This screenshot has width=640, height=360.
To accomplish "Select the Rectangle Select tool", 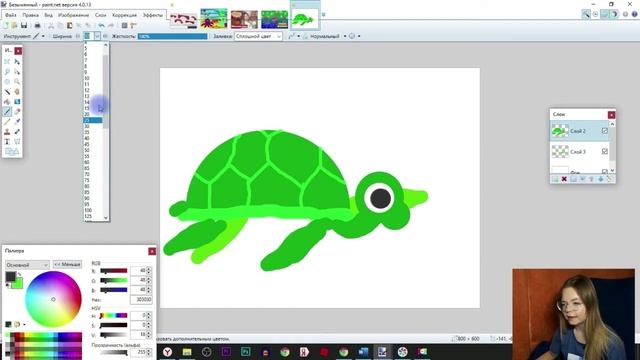I will point(7,62).
